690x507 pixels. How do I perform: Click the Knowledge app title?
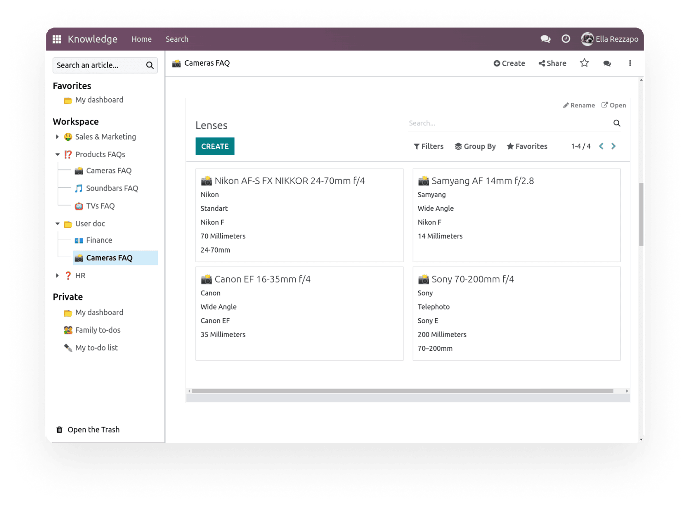click(x=92, y=39)
